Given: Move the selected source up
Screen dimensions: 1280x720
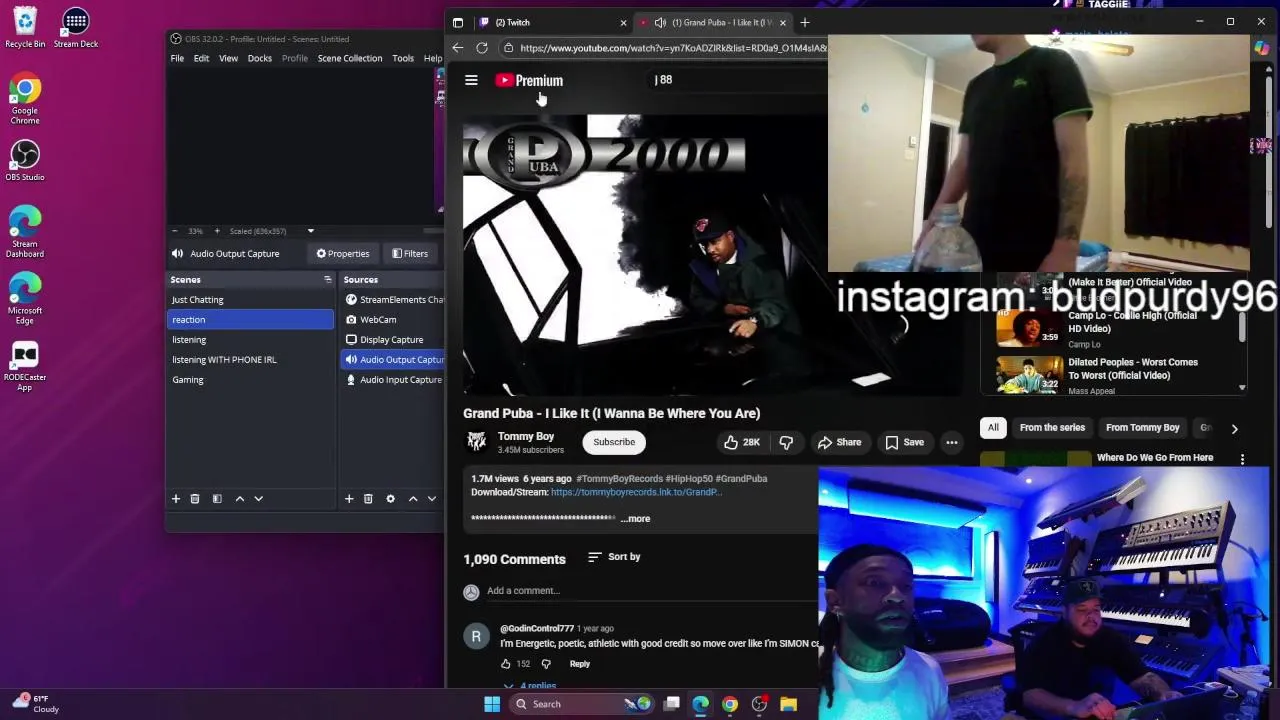Looking at the screenshot, I should click(413, 499).
